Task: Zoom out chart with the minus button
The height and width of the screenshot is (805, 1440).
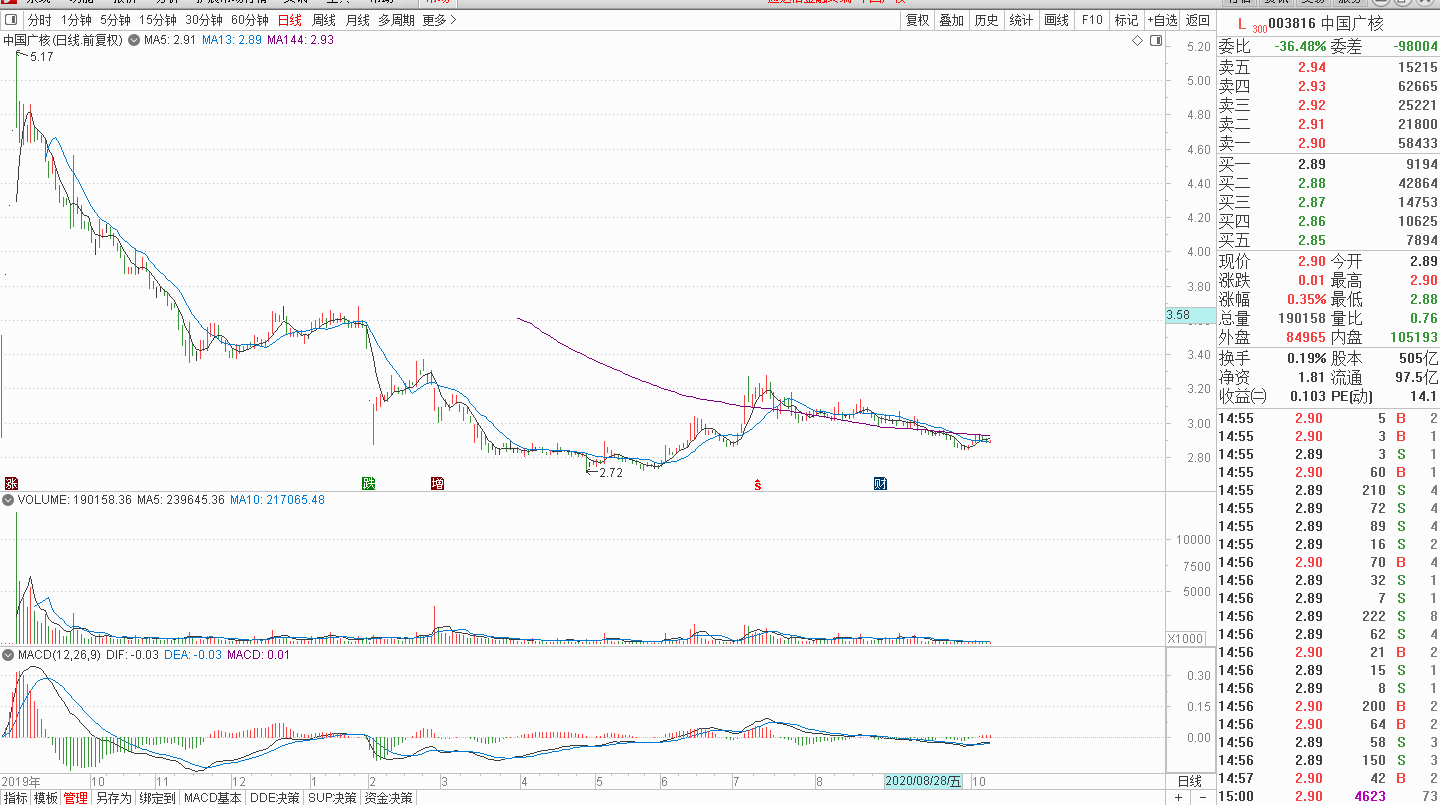Action: [1201, 798]
